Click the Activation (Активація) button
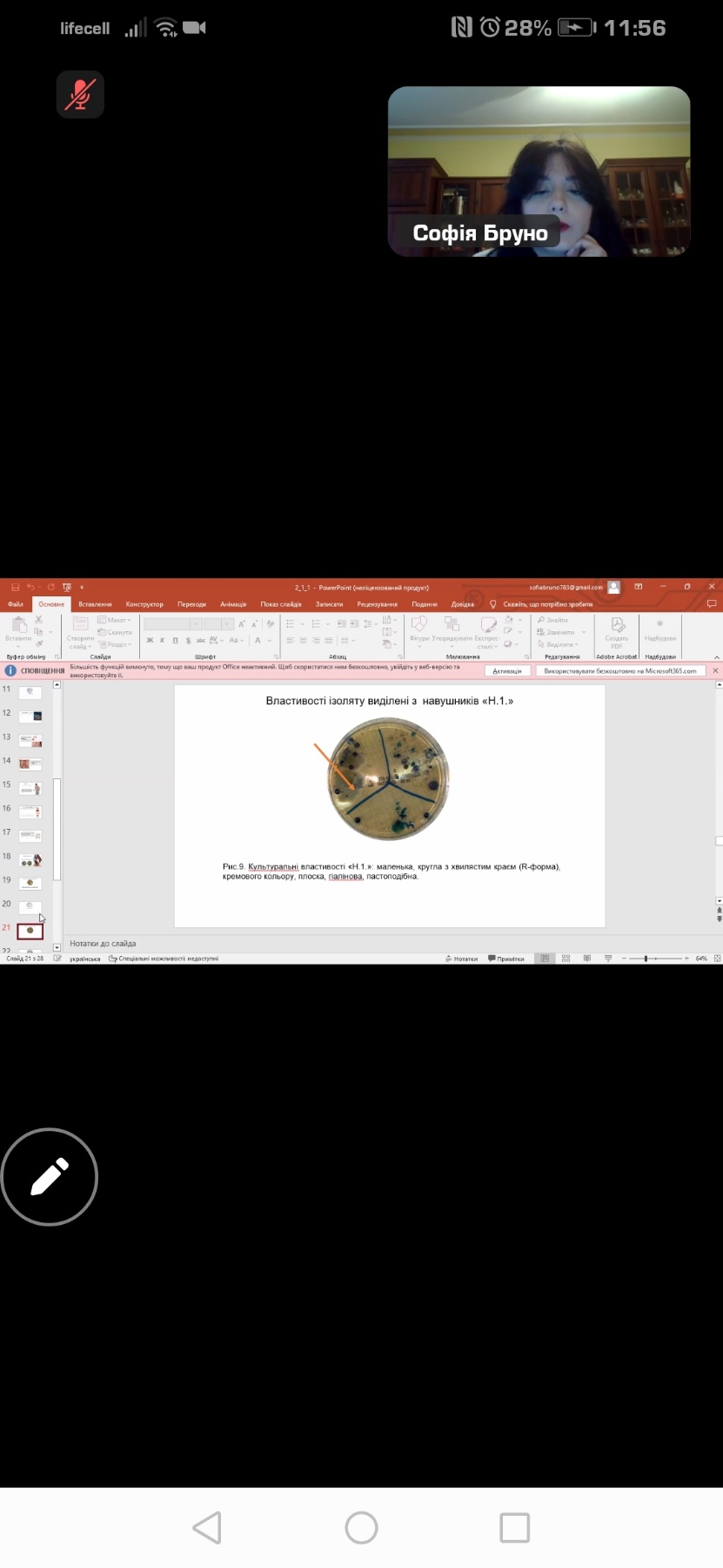The height and width of the screenshot is (1568, 723). tap(506, 671)
